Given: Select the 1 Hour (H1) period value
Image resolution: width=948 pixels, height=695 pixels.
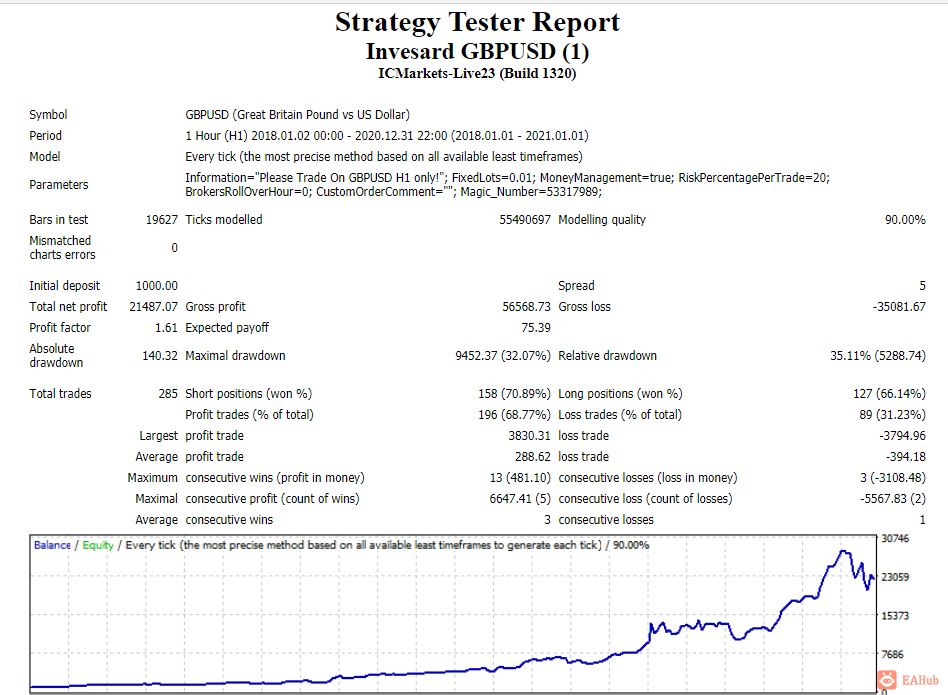Looking at the screenshot, I should point(387,135).
